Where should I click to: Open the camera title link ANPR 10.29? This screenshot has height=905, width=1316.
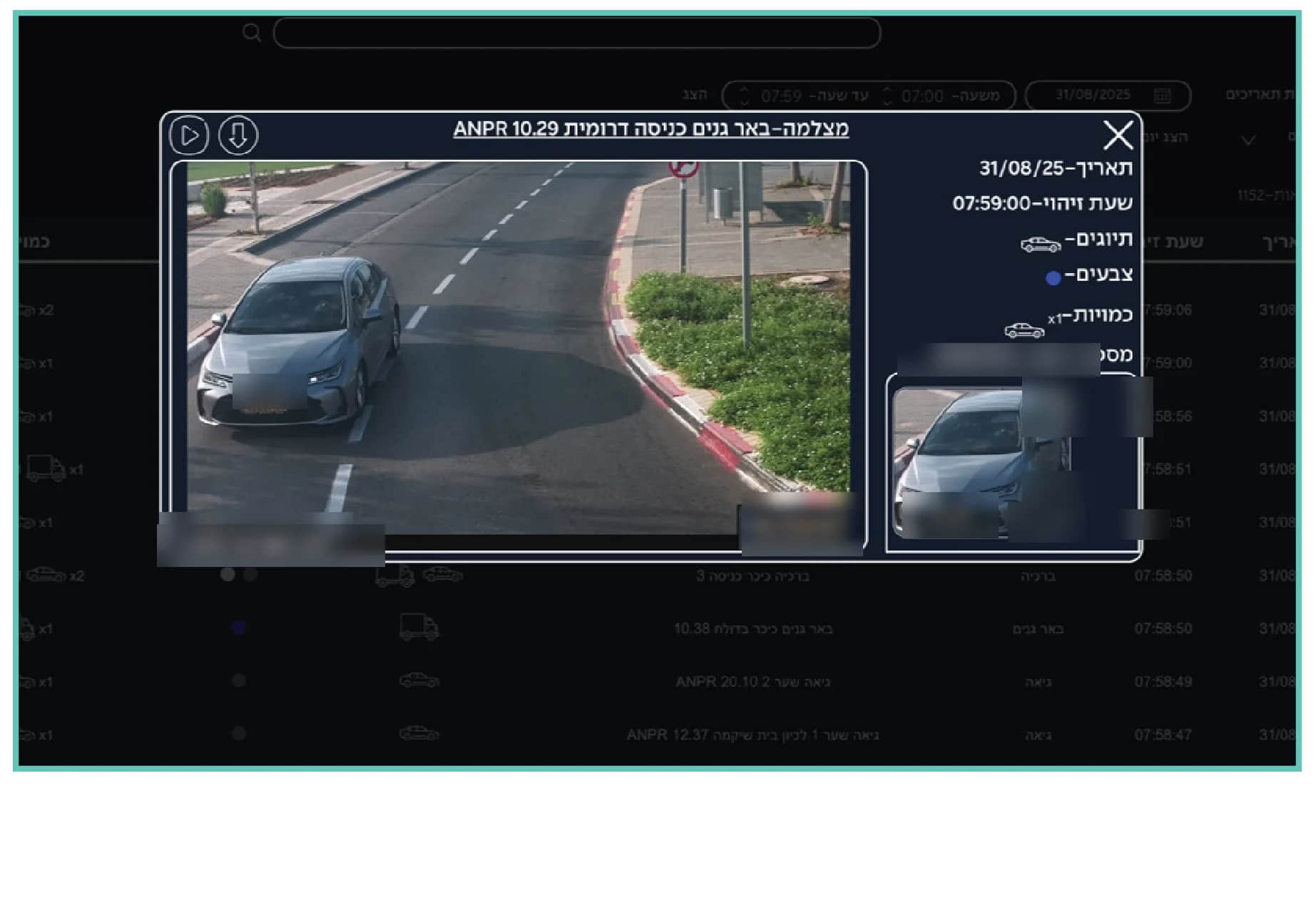tap(651, 129)
